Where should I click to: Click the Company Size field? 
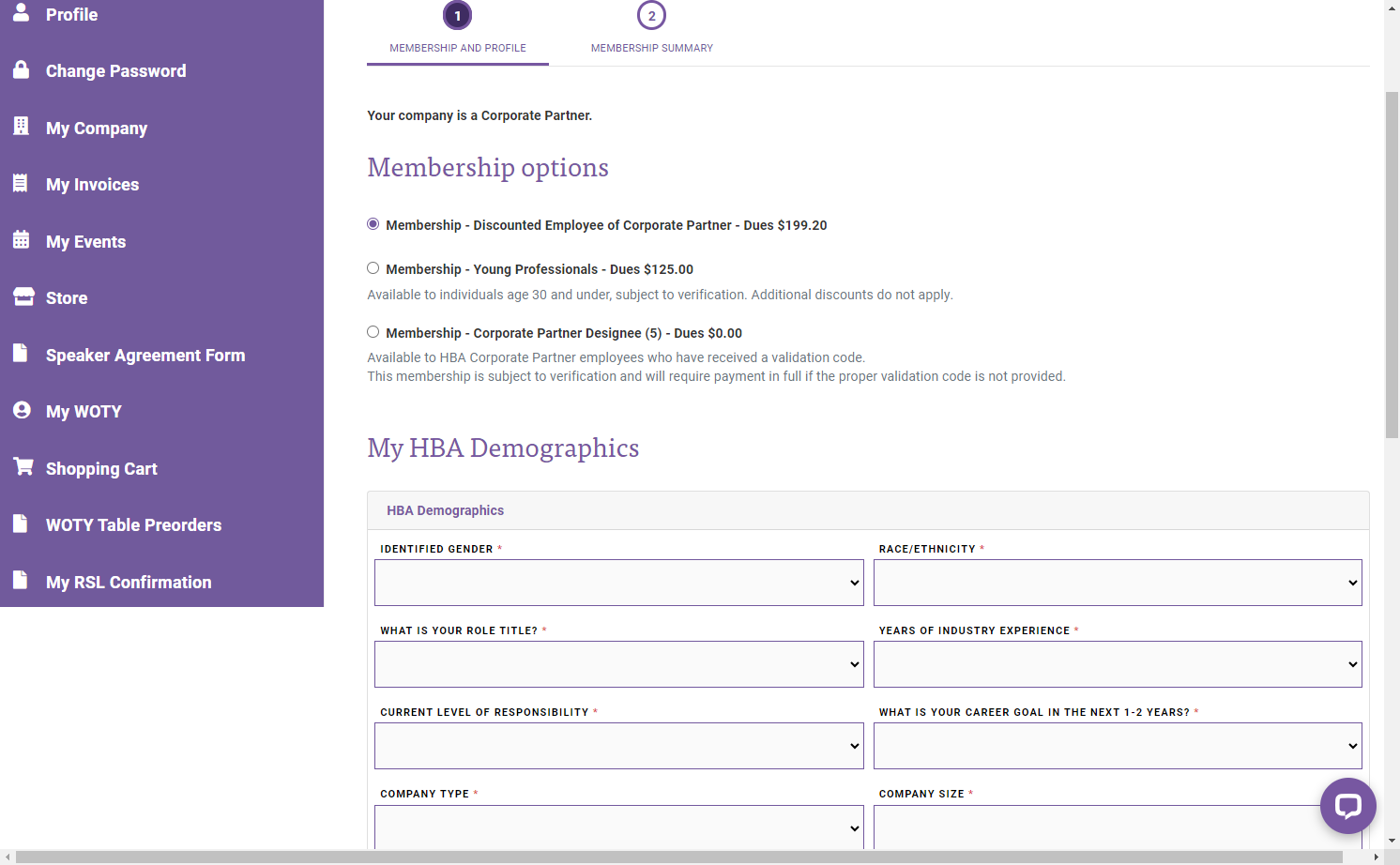1118,827
